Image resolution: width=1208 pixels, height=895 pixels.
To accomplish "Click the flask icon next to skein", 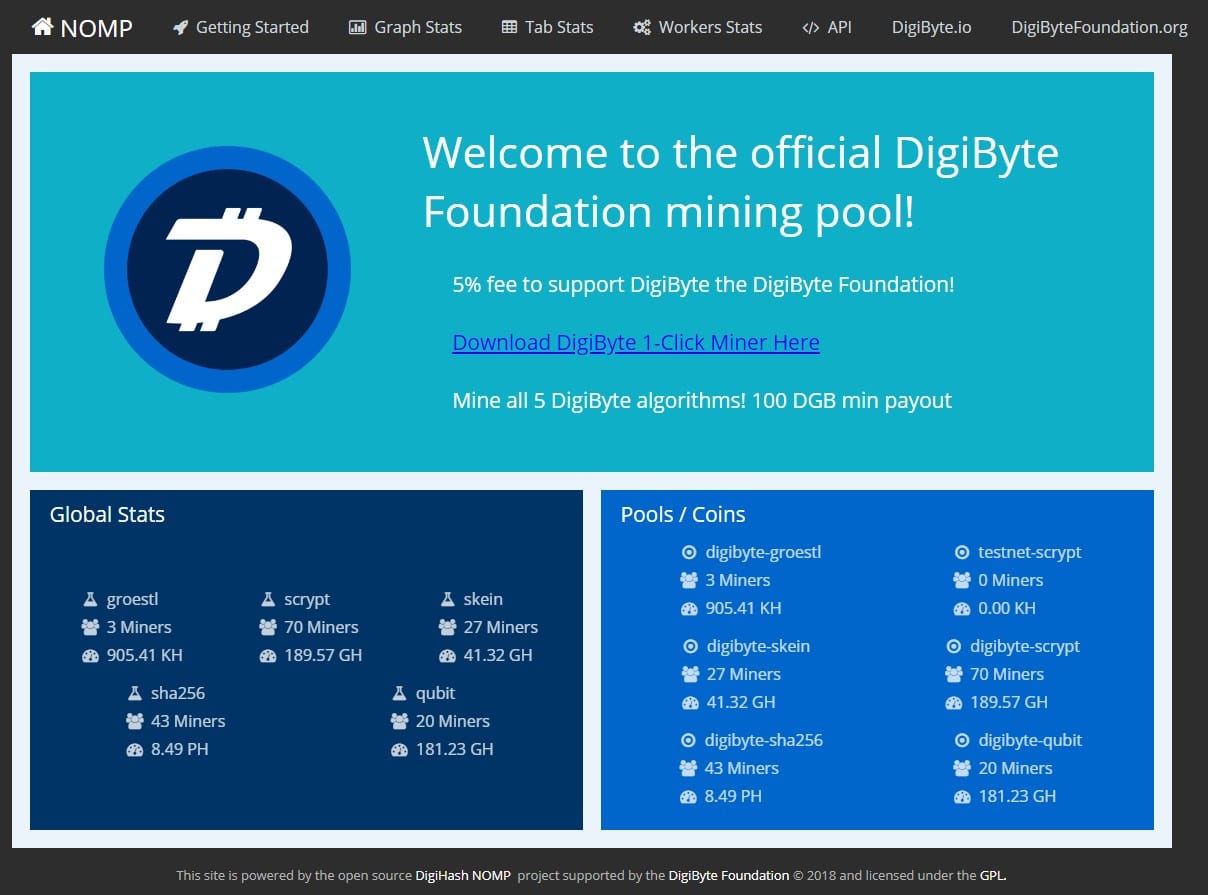I will point(447,600).
